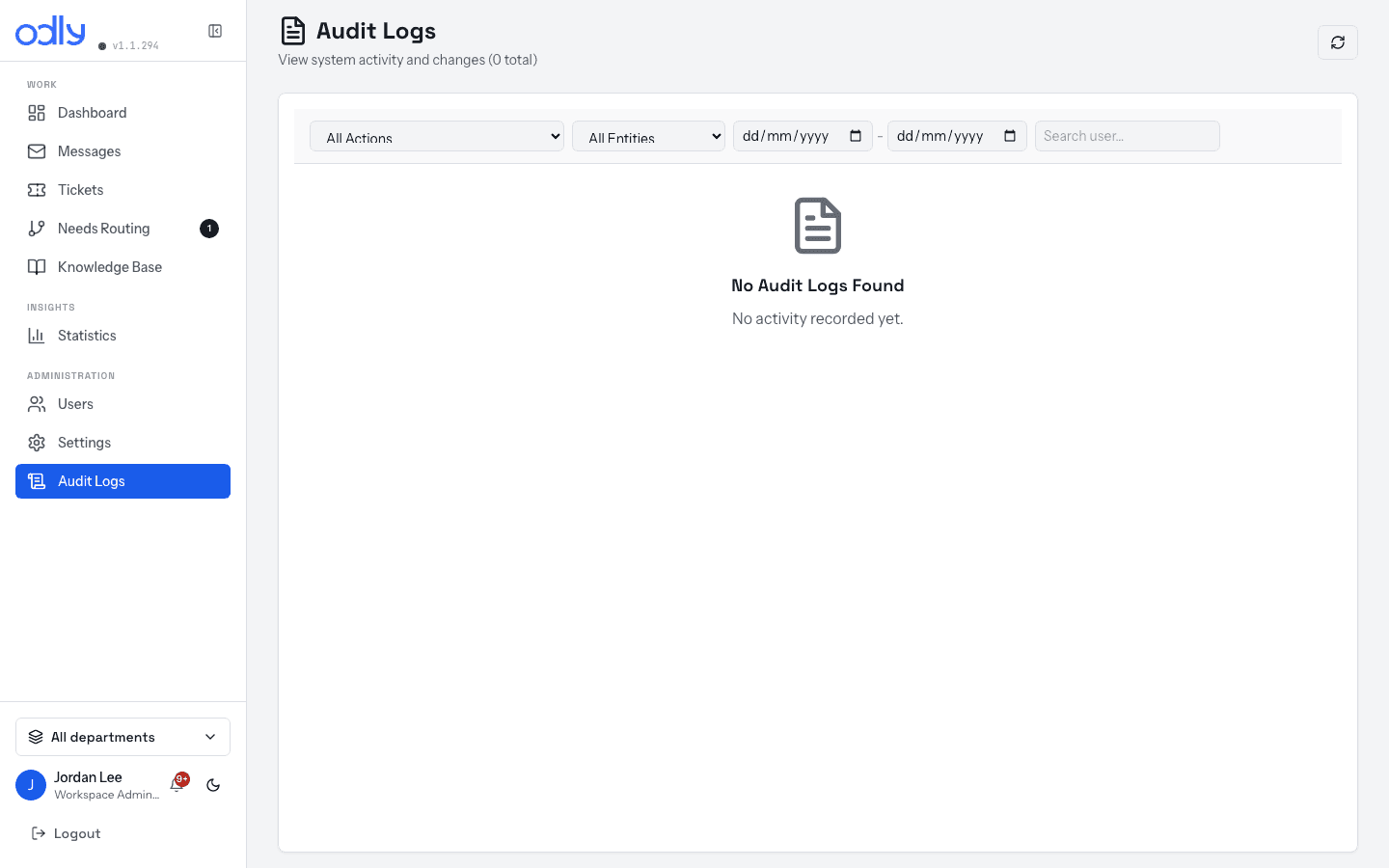The width and height of the screenshot is (1389, 868).
Task: Click the end date input field
Action: pos(957,136)
